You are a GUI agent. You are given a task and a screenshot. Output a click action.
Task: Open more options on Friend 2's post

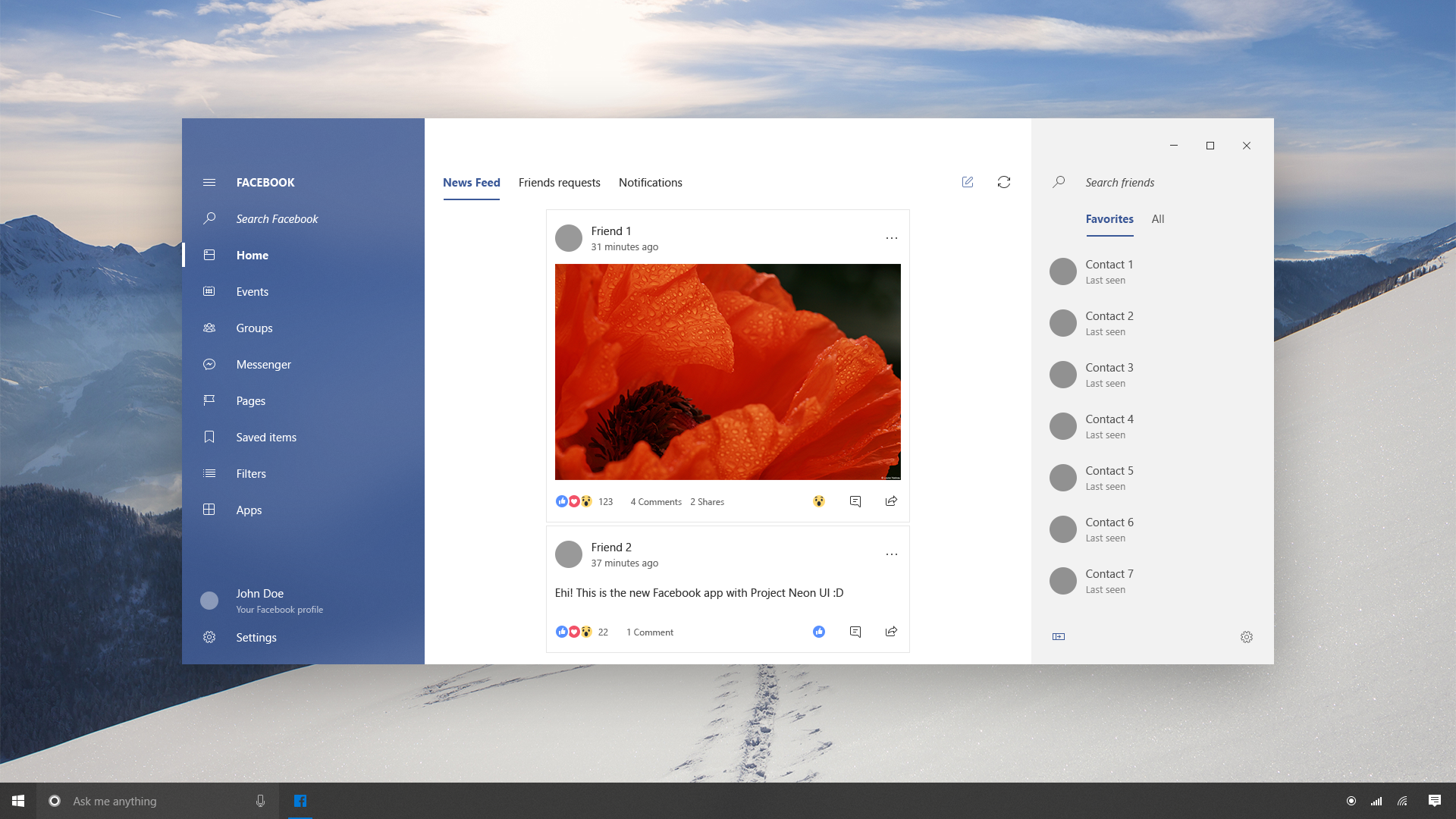[x=892, y=554]
